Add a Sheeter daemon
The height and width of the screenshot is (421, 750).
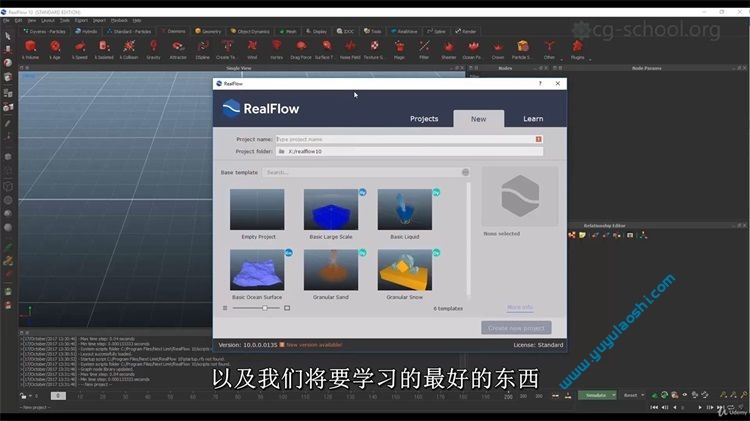(449, 49)
